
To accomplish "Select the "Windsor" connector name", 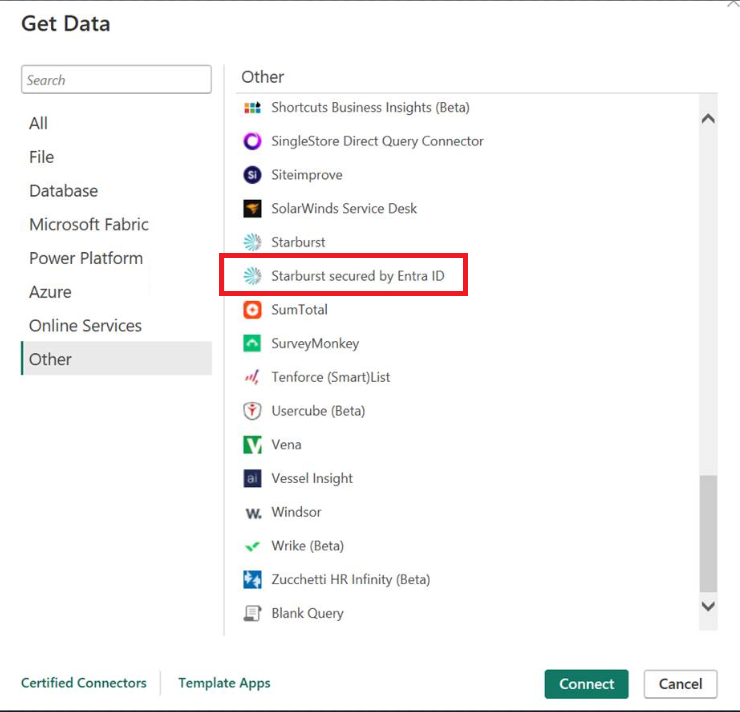I will (x=296, y=512).
